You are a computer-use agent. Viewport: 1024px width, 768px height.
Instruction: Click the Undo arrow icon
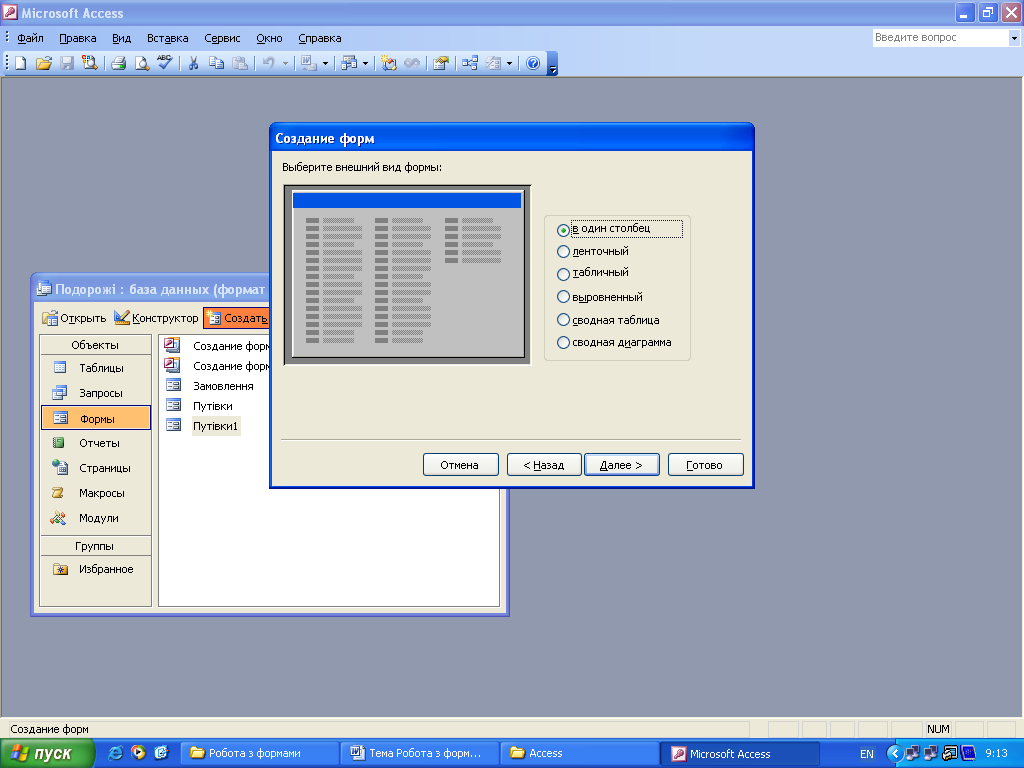click(268, 63)
